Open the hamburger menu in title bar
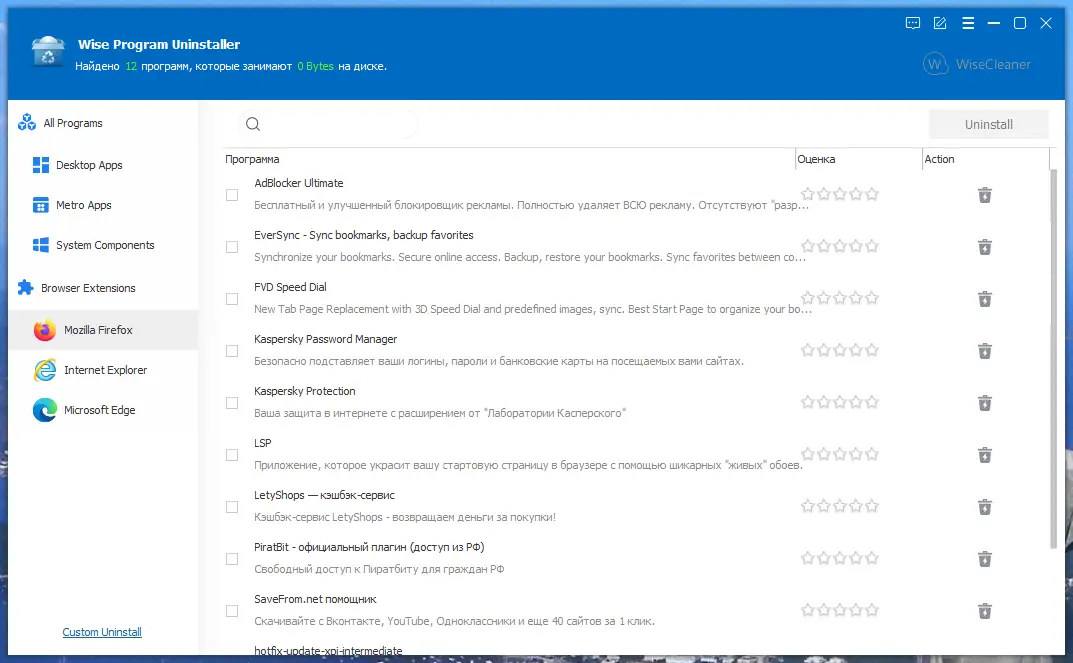 (967, 23)
